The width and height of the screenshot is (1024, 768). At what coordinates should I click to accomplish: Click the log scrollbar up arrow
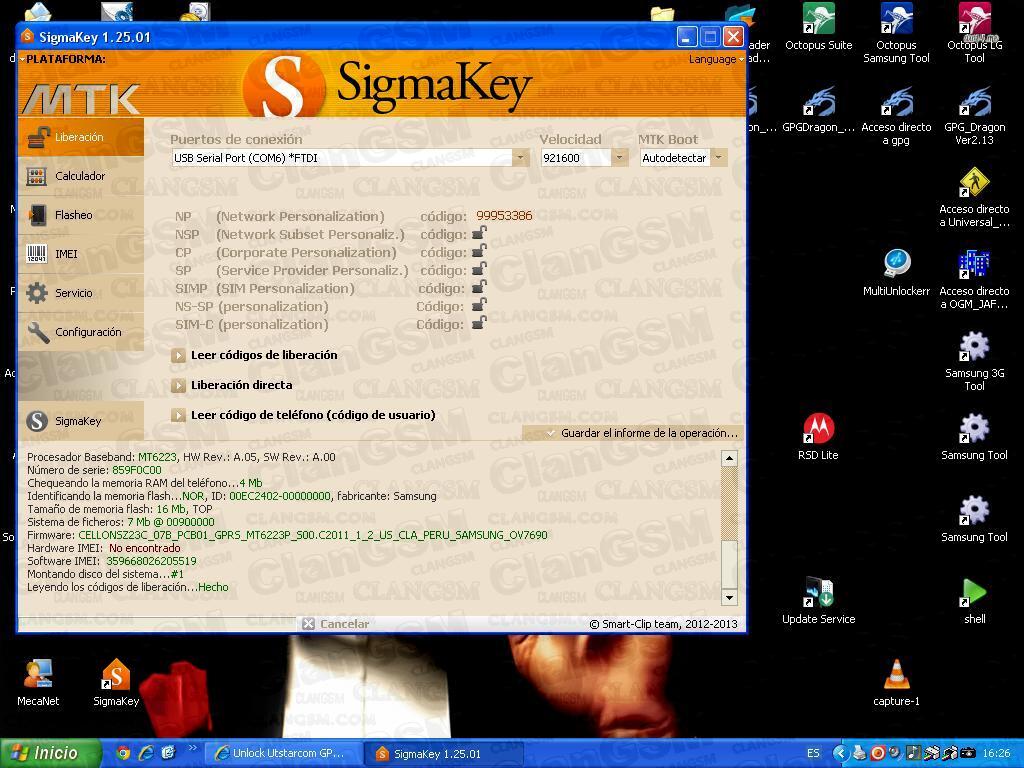729,458
